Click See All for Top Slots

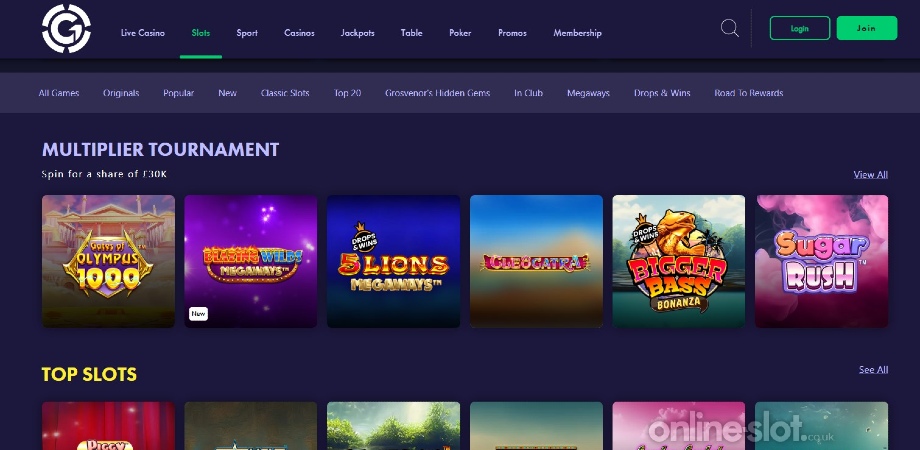click(873, 369)
